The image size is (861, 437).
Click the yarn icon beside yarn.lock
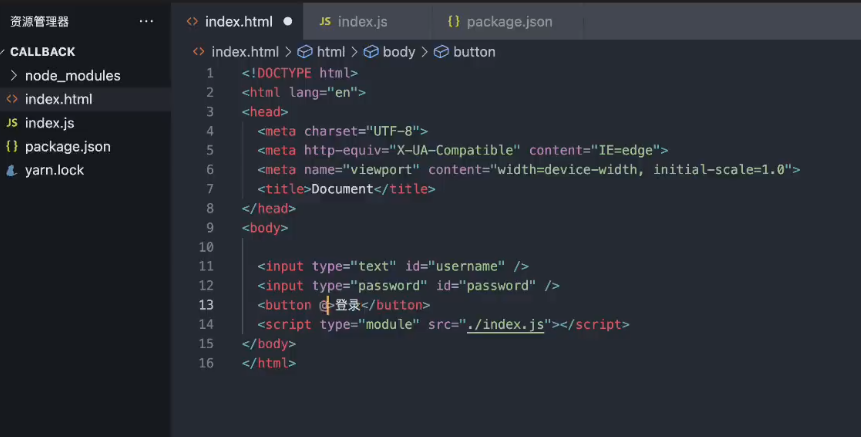tap(12, 170)
